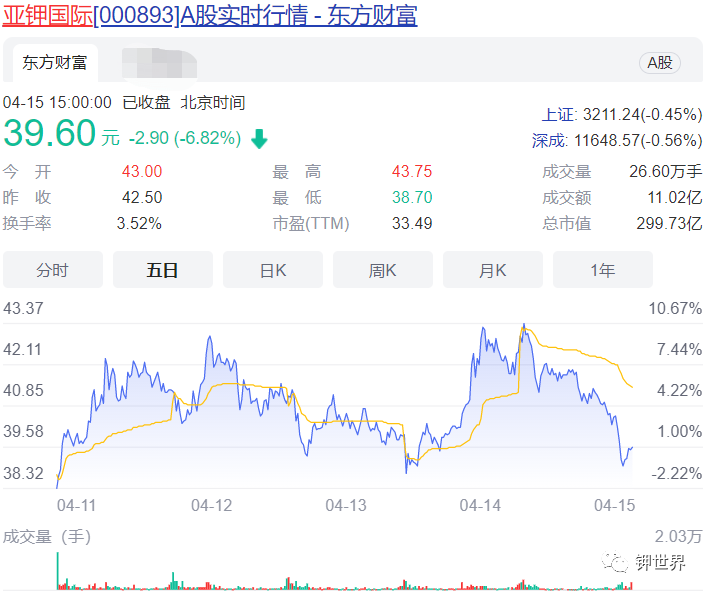This screenshot has width=708, height=593.
Task: Click the 今开 value 43.00
Action: pos(142,172)
